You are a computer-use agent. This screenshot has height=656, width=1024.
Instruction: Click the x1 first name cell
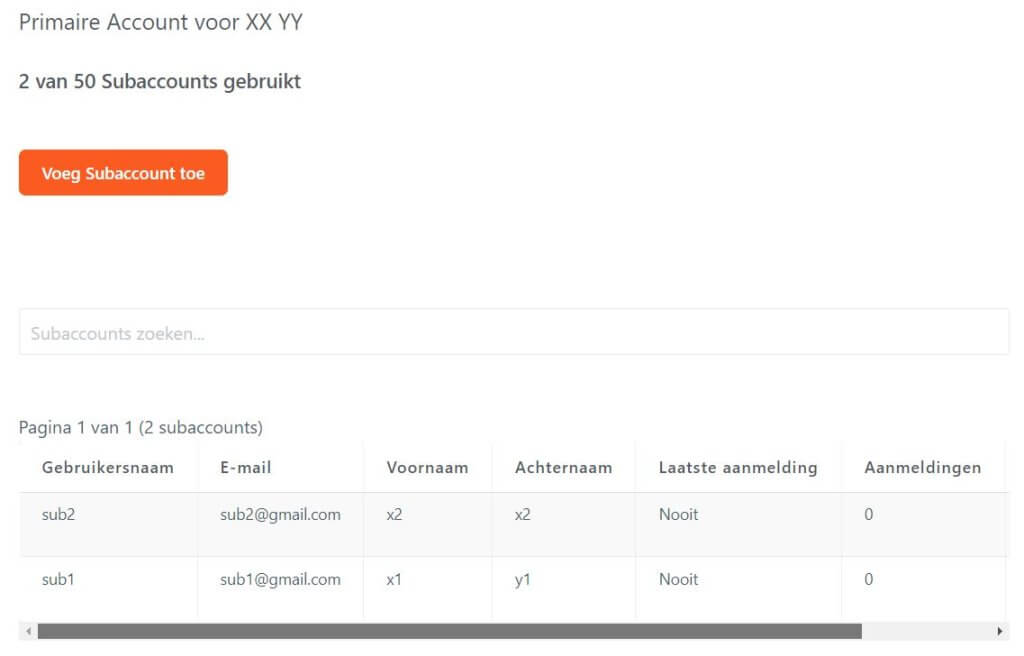(394, 580)
